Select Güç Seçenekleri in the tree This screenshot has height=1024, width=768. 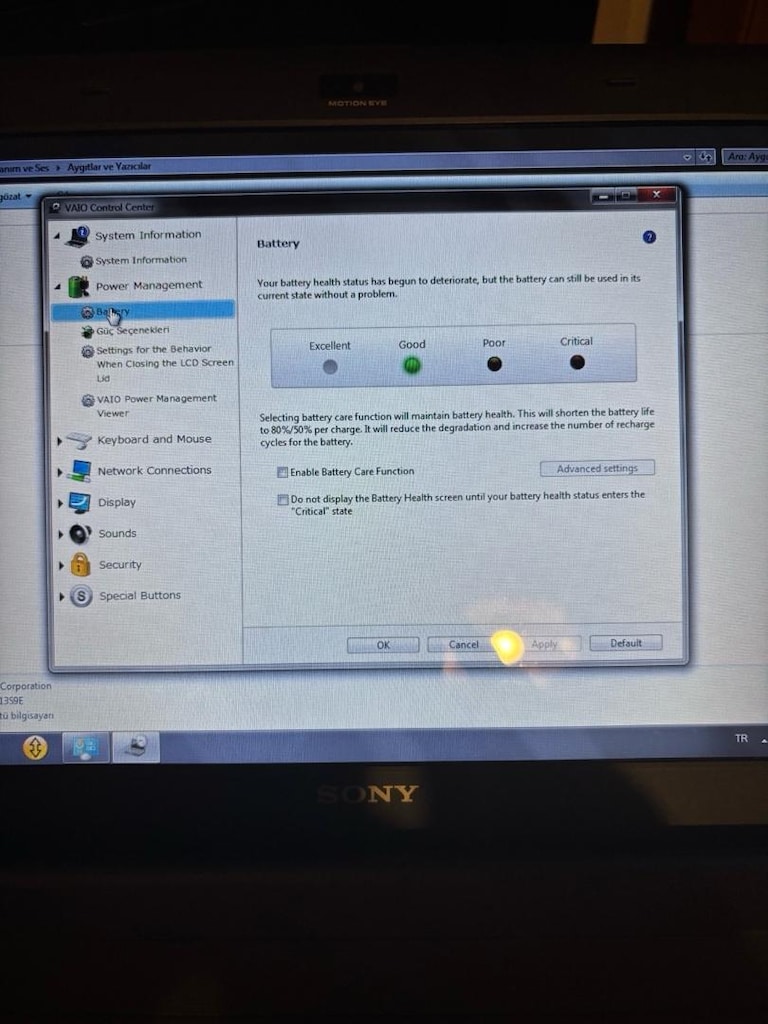coord(133,330)
